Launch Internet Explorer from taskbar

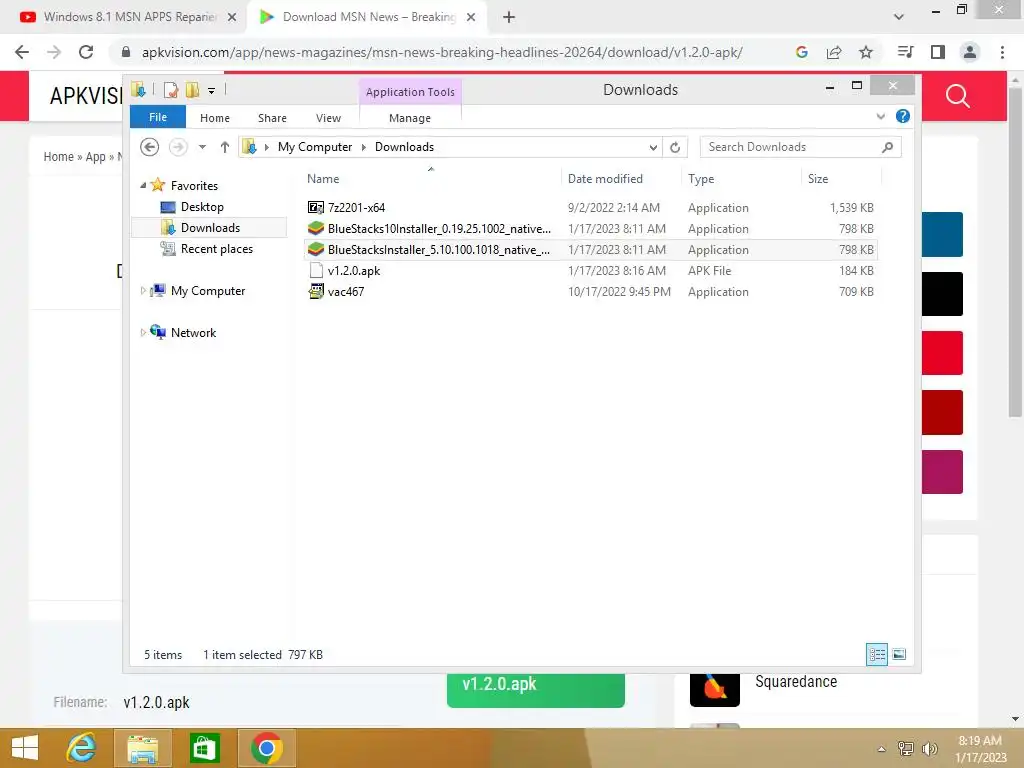click(81, 748)
